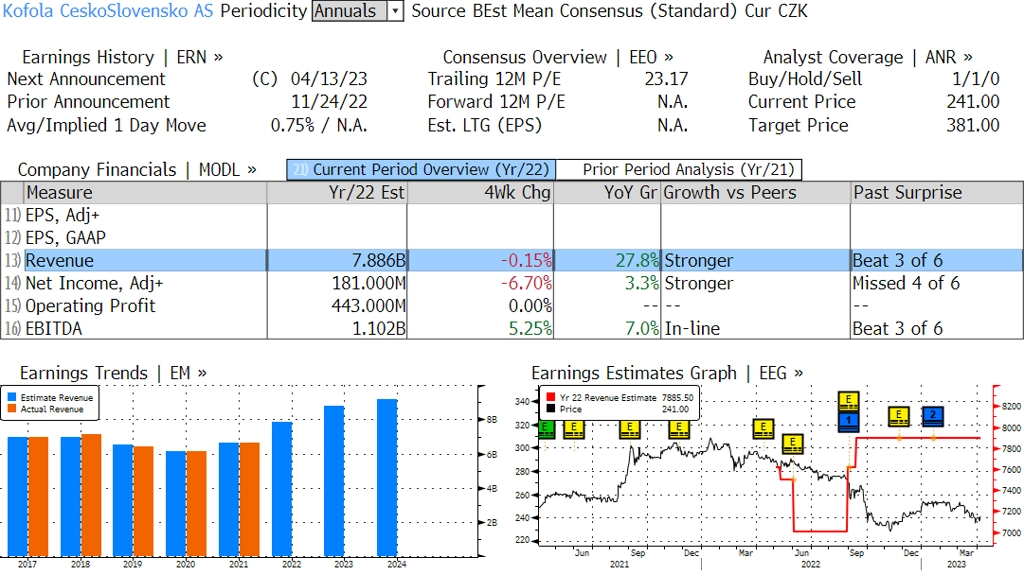Click the In-line growth vs peers cell
The image size is (1024, 575).
click(x=692, y=329)
